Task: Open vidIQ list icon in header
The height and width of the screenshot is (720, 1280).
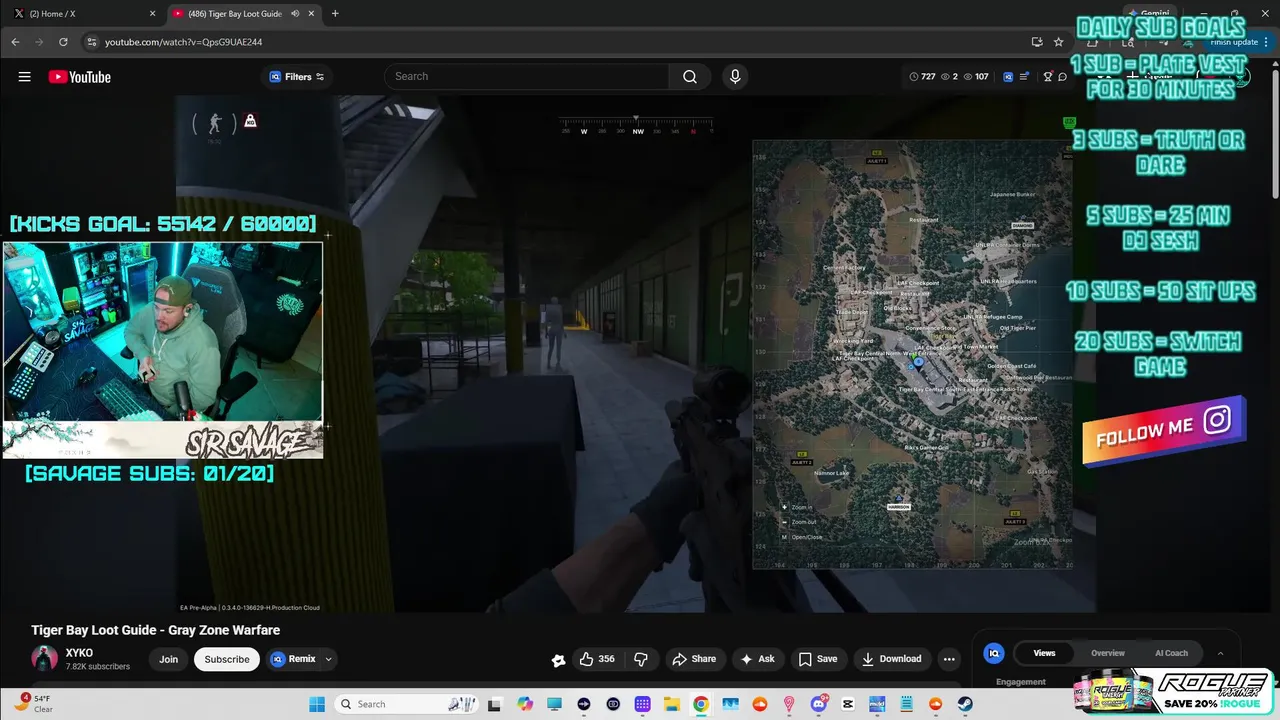Action: click(x=1024, y=77)
